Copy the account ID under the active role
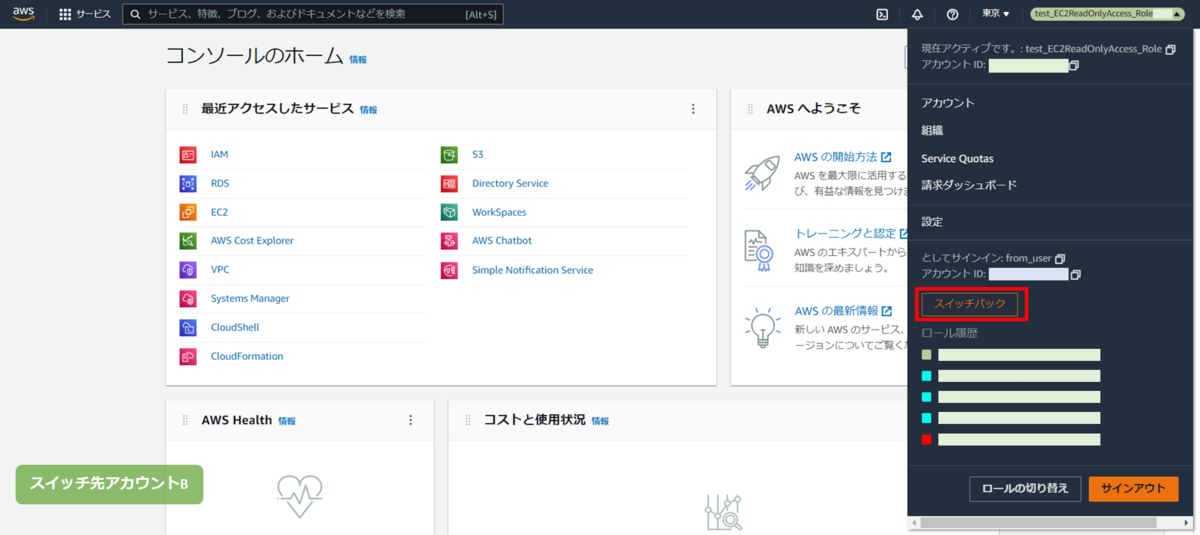This screenshot has height=535, width=1200. pos(1074,65)
